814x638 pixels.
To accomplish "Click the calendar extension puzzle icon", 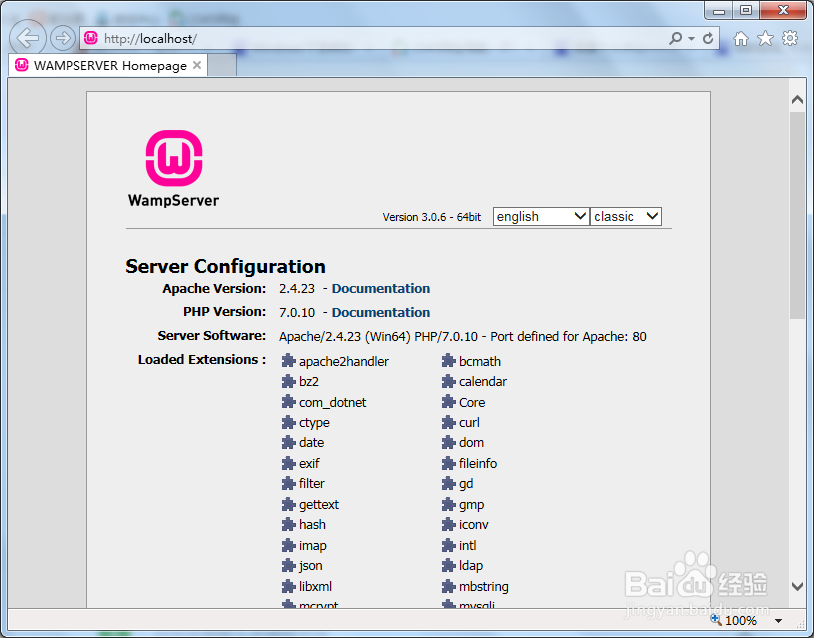I will coord(449,382).
